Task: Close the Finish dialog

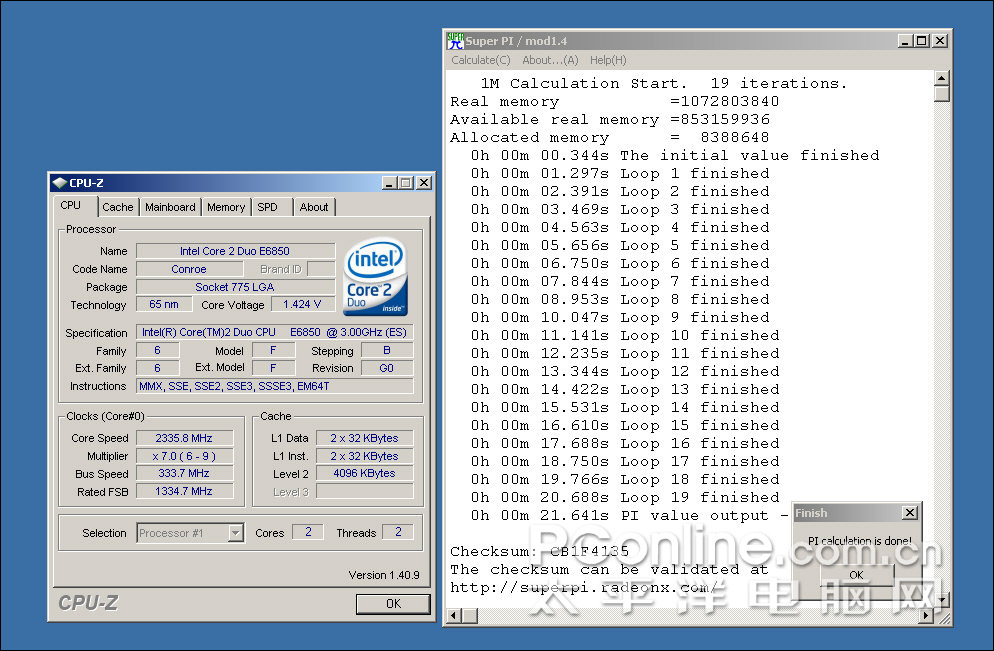Action: (x=910, y=513)
